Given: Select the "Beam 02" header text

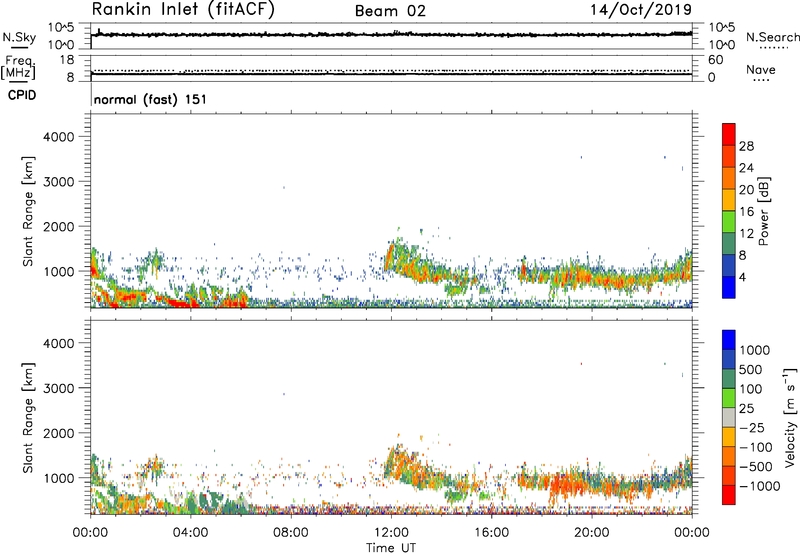Looking at the screenshot, I should [x=390, y=11].
